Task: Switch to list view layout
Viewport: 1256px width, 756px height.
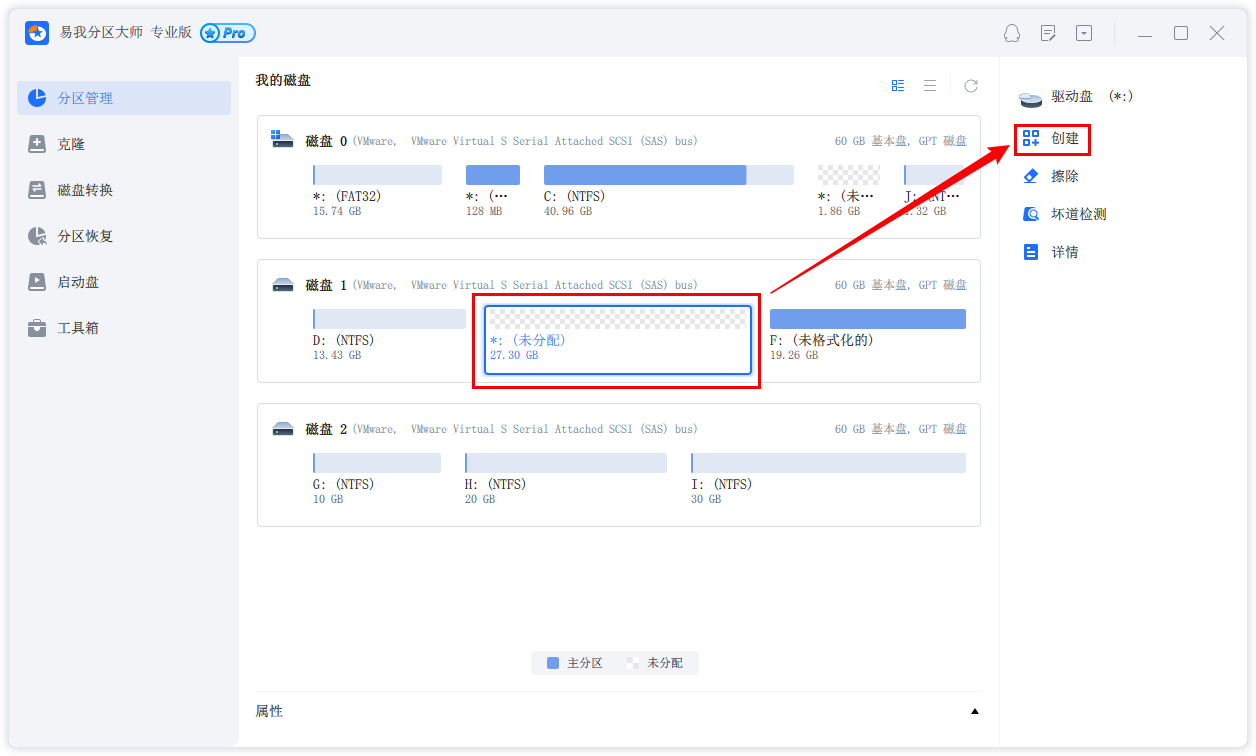Action: (x=930, y=85)
